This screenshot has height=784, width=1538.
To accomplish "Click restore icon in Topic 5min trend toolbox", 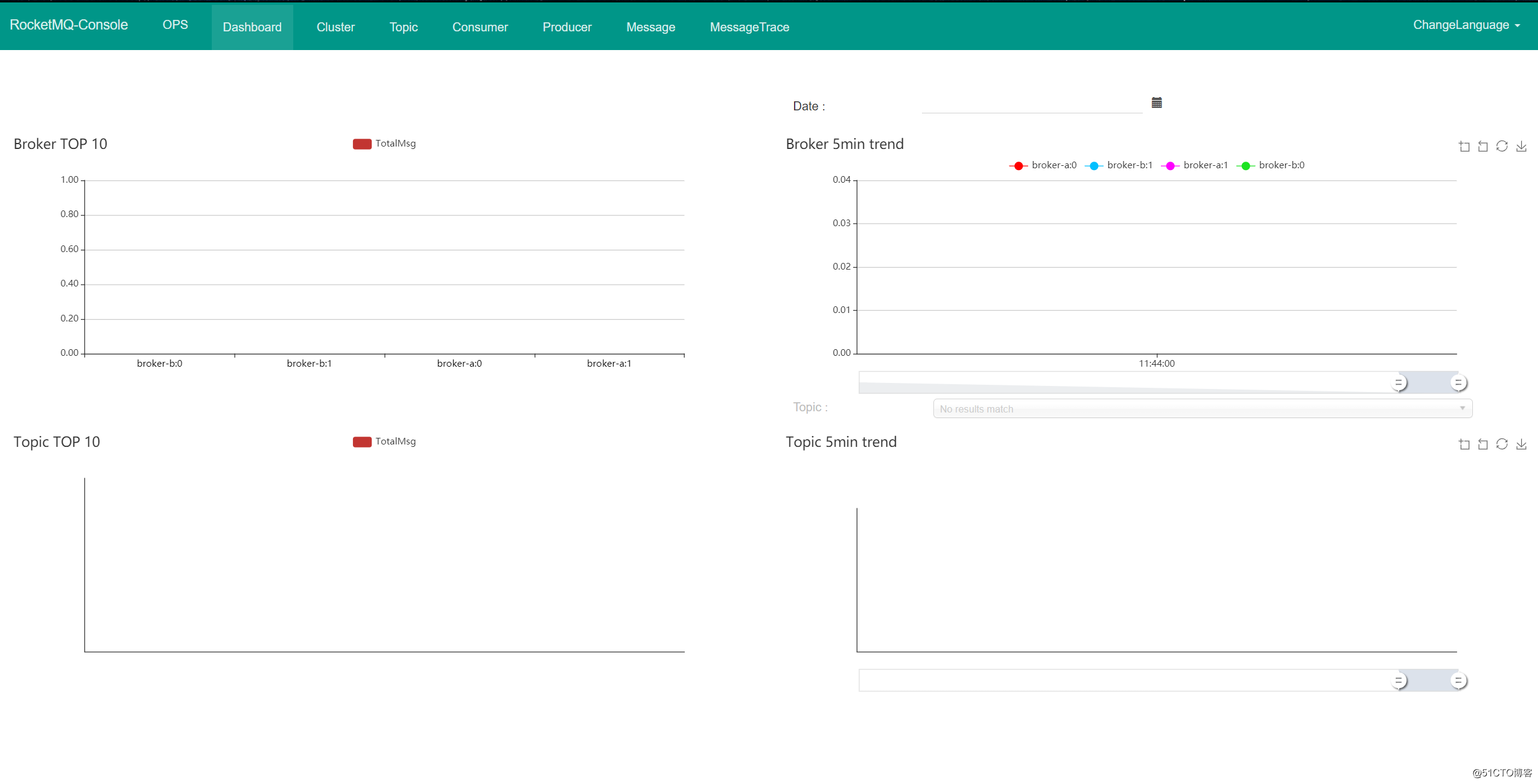I will pyautogui.click(x=1502, y=444).
